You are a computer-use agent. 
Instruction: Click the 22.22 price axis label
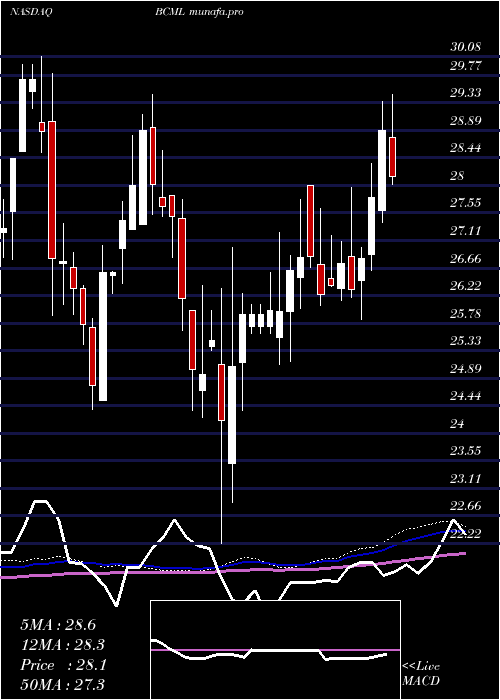(466, 533)
